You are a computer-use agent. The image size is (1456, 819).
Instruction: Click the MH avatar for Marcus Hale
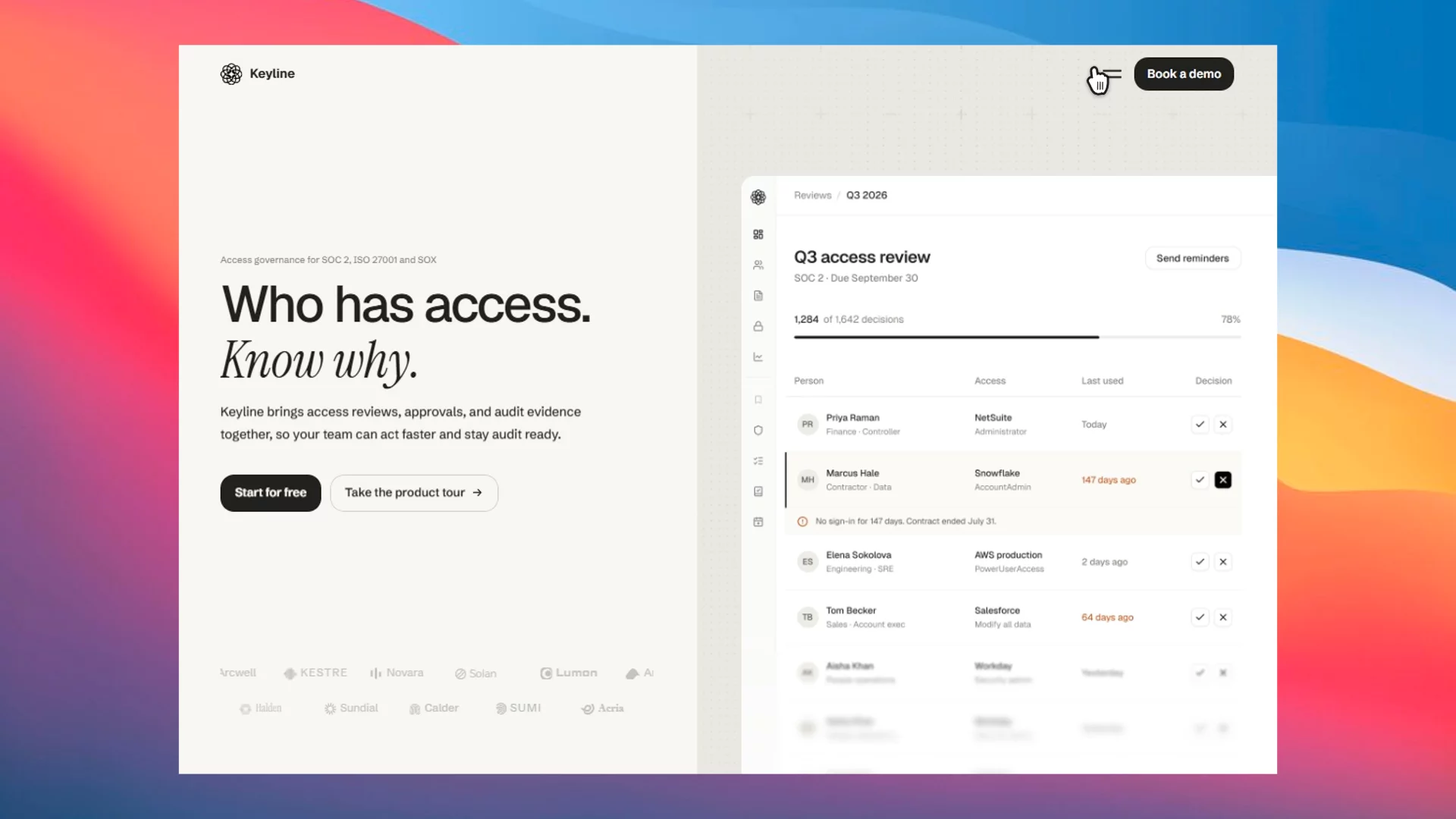coord(808,479)
